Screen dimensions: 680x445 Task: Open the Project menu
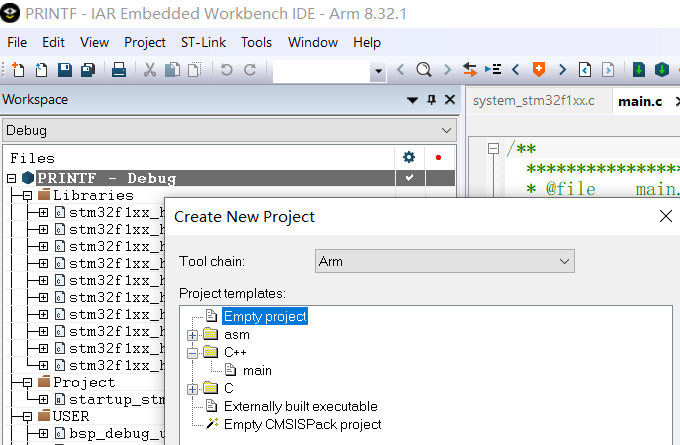pyautogui.click(x=145, y=43)
